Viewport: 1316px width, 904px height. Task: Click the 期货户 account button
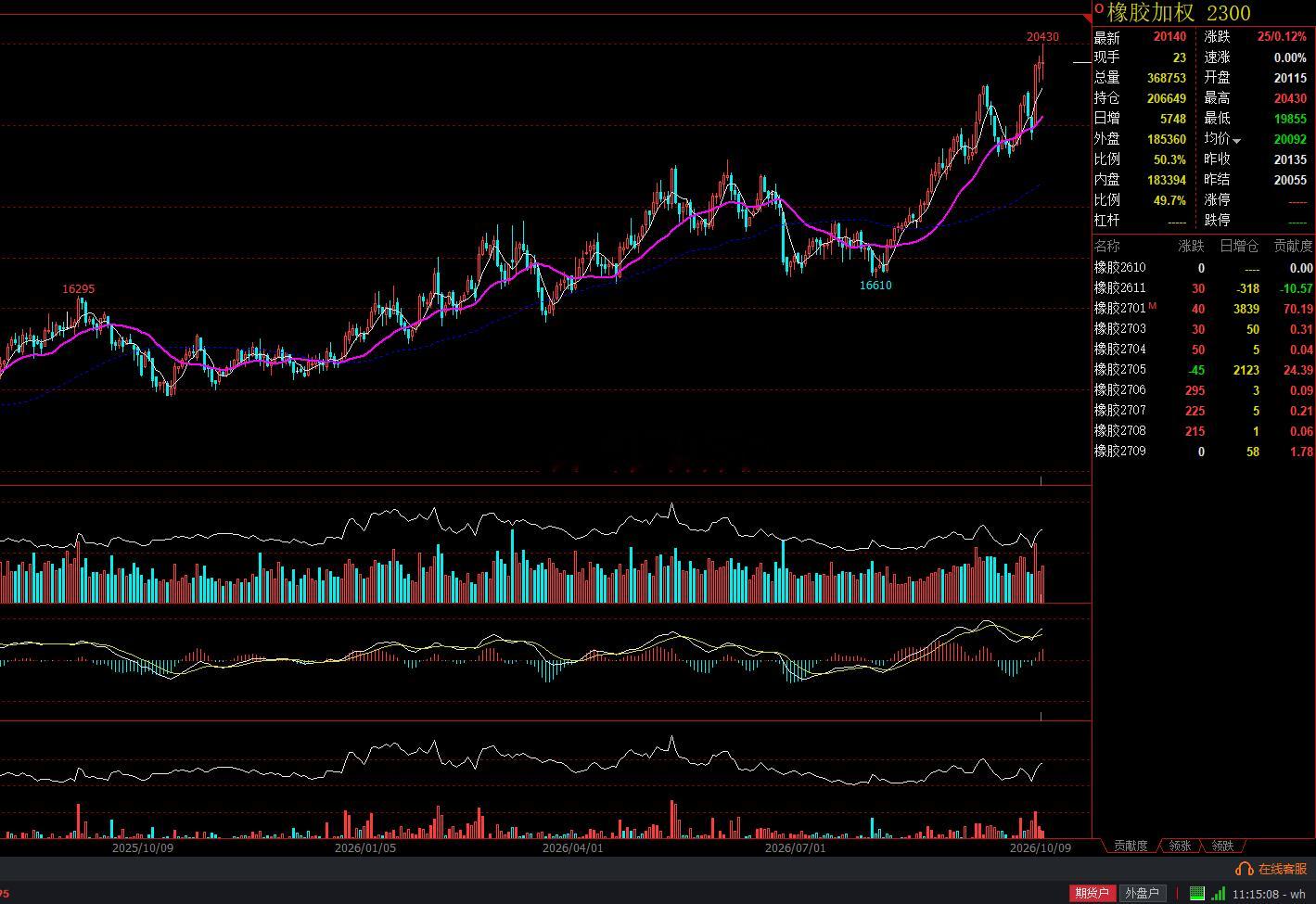tap(1092, 894)
